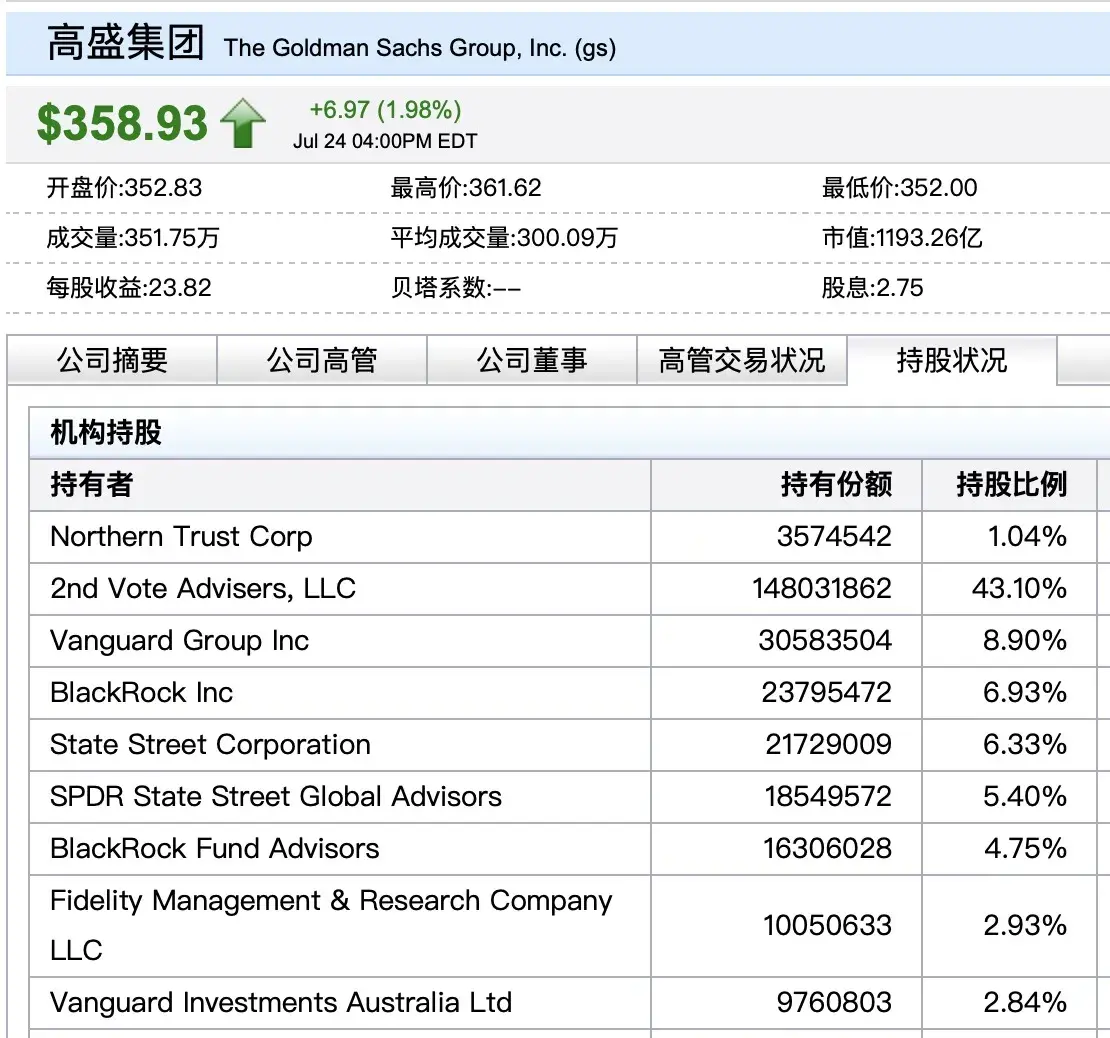Click the green up arrow icon
The height and width of the screenshot is (1038, 1110).
coord(242,124)
